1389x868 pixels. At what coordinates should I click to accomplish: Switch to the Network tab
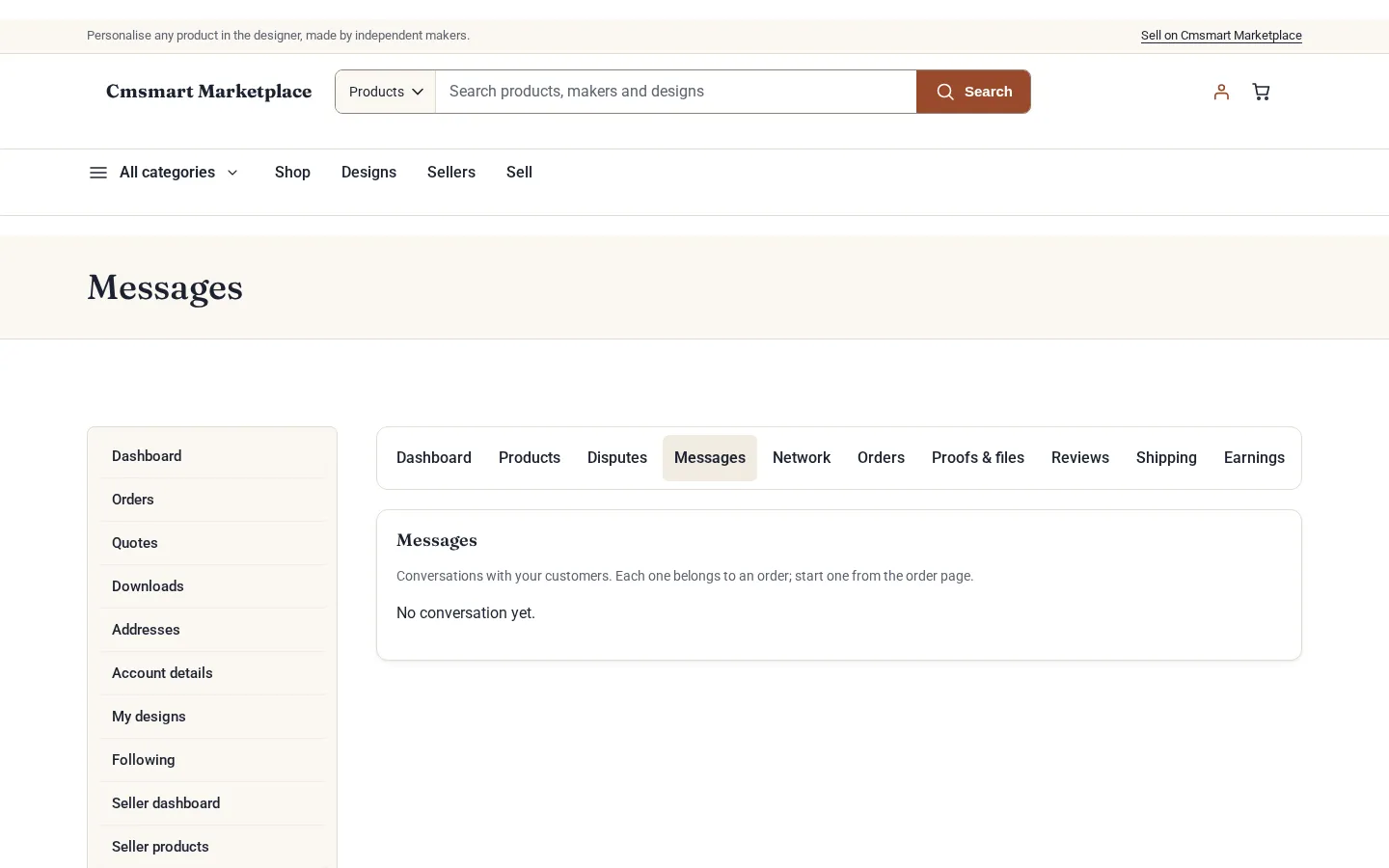pos(802,458)
